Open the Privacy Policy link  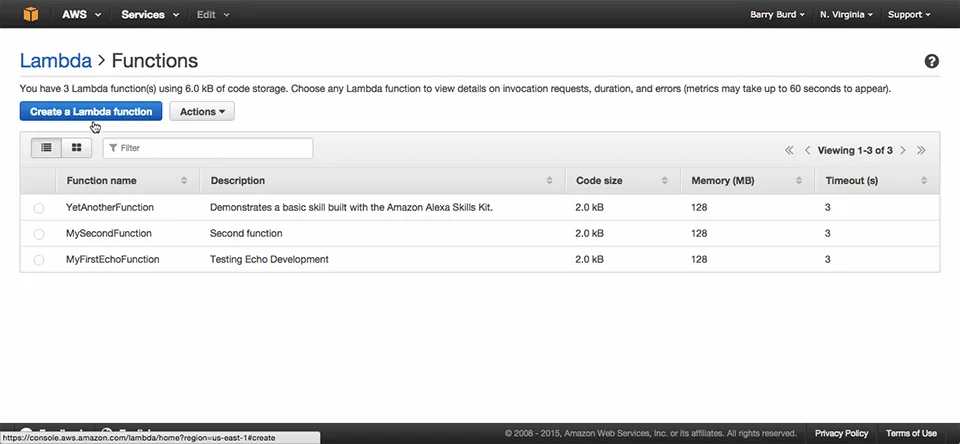point(841,434)
